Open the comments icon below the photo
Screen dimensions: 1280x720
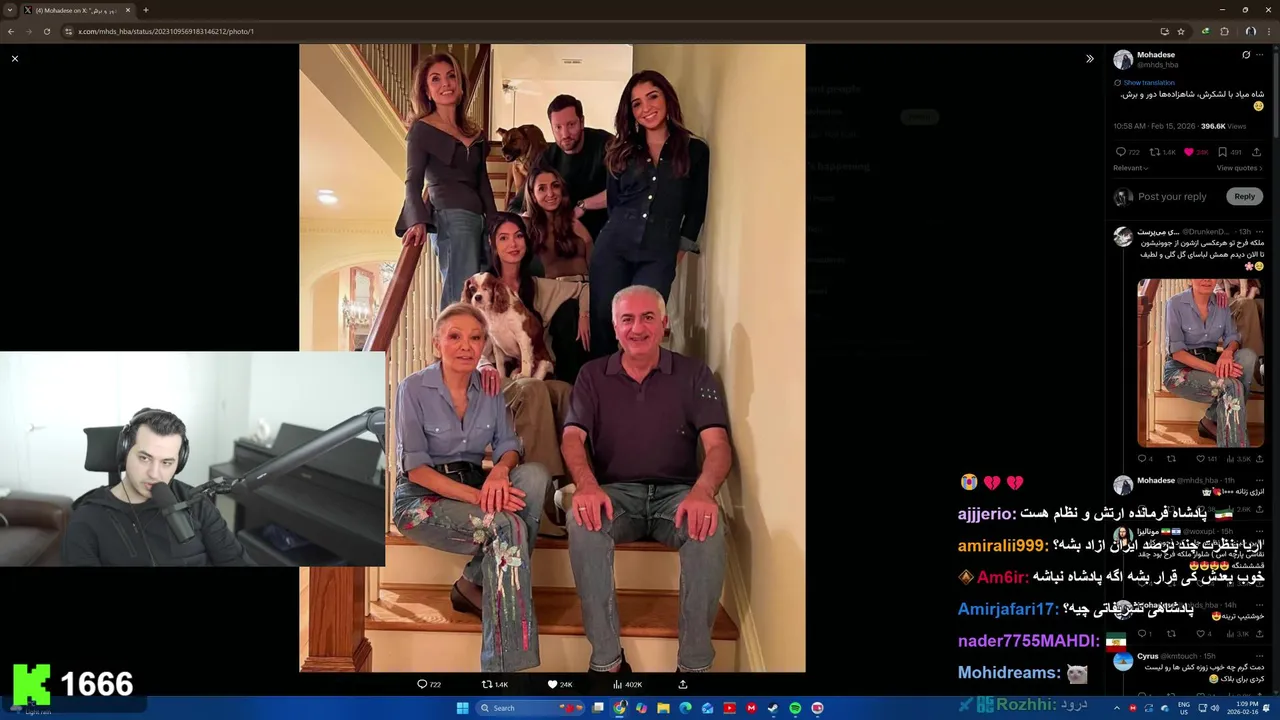point(422,684)
